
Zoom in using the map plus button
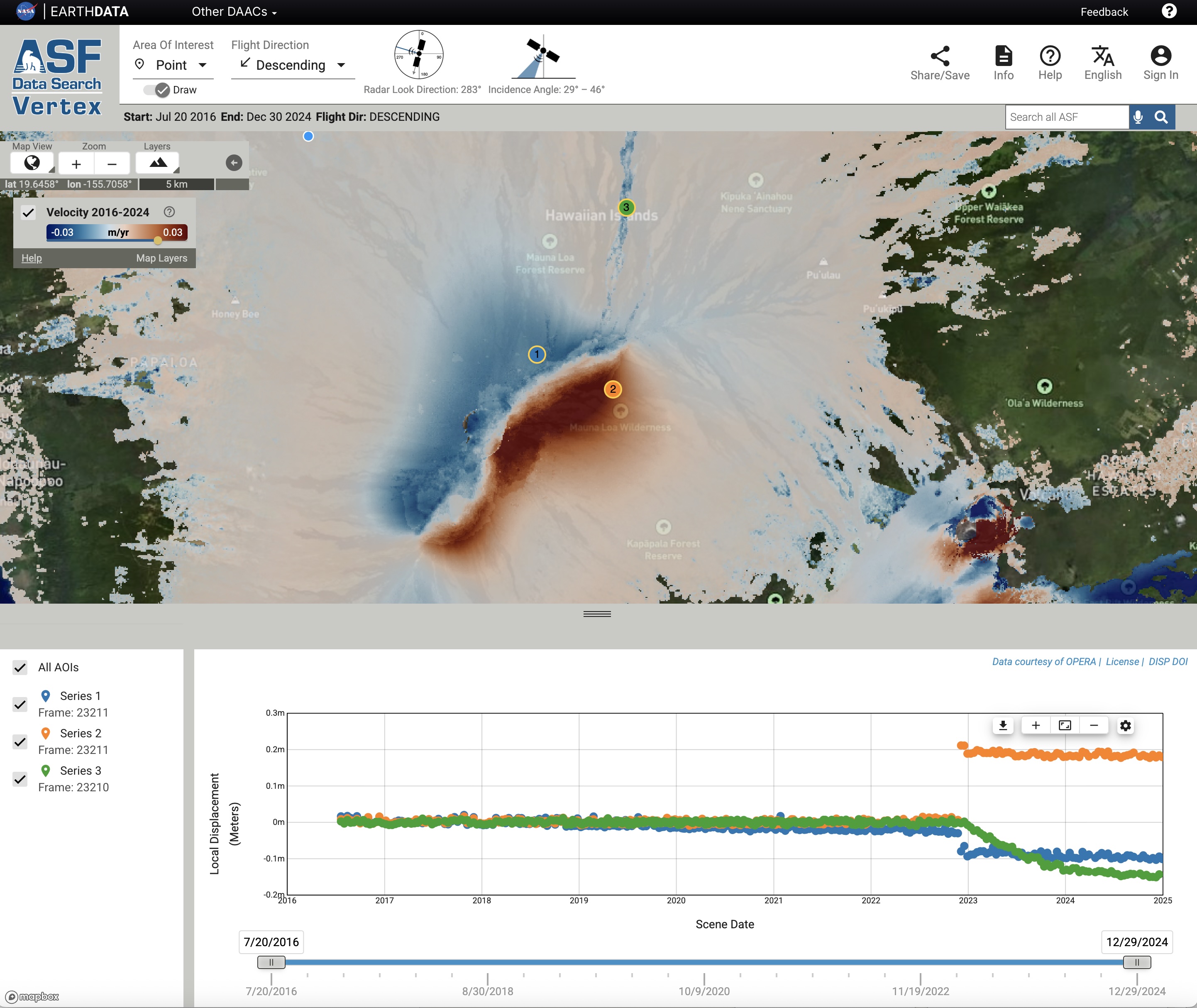pyautogui.click(x=76, y=163)
